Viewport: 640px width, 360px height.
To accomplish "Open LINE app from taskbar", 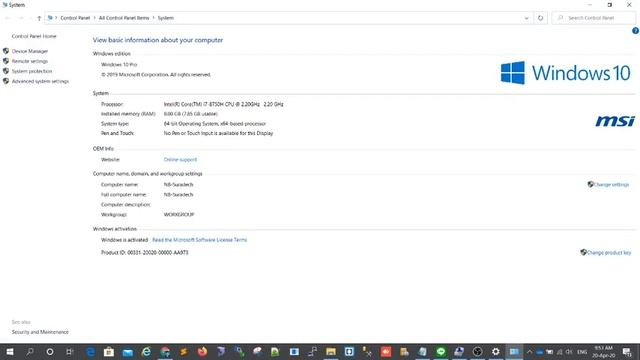I will coord(441,352).
